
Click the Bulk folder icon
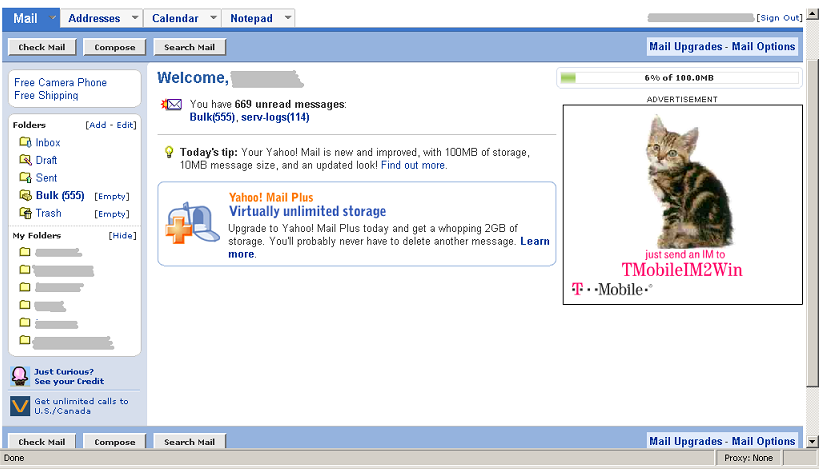[25, 195]
